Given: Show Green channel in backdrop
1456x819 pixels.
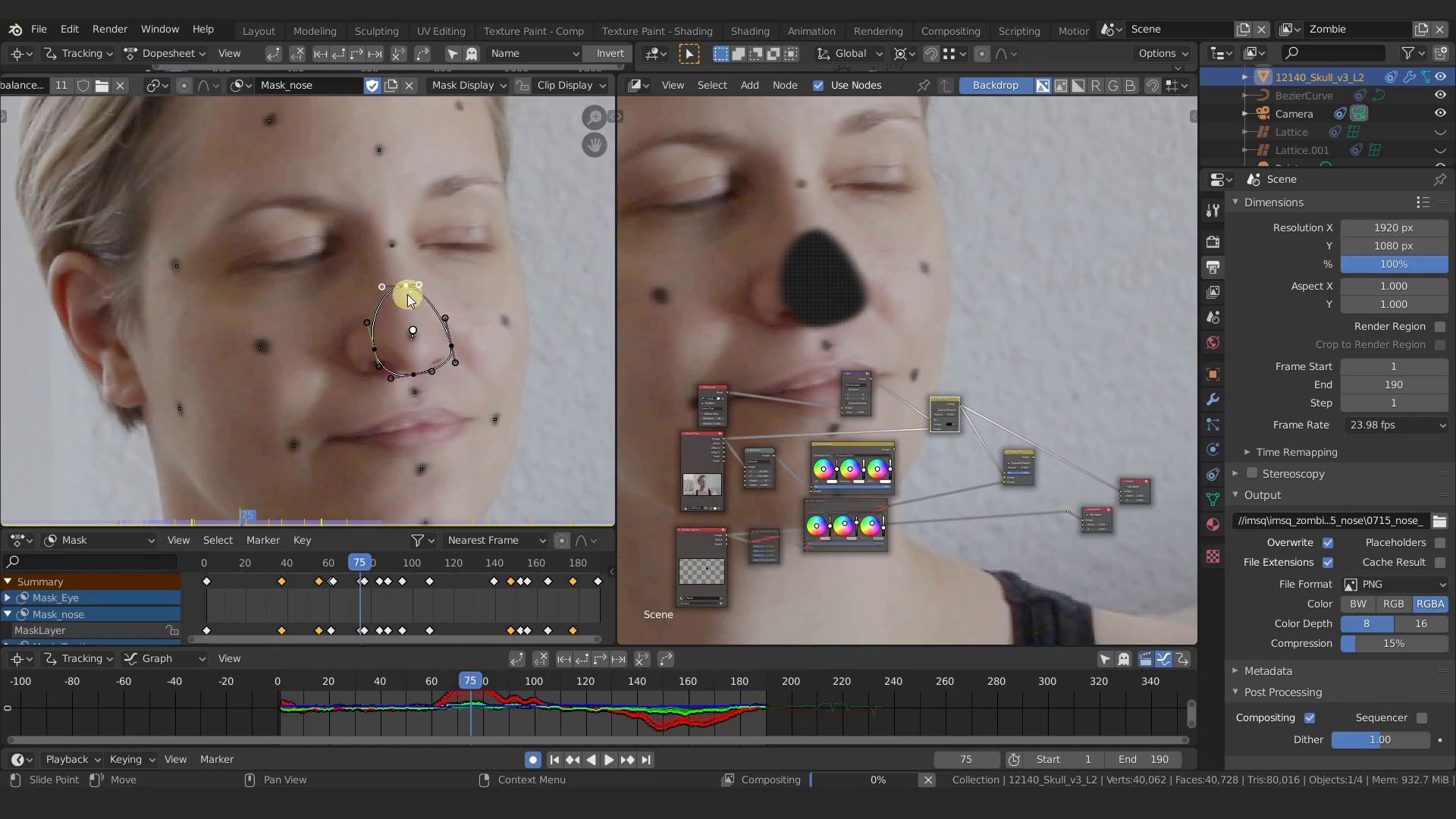Looking at the screenshot, I should coord(1112,86).
